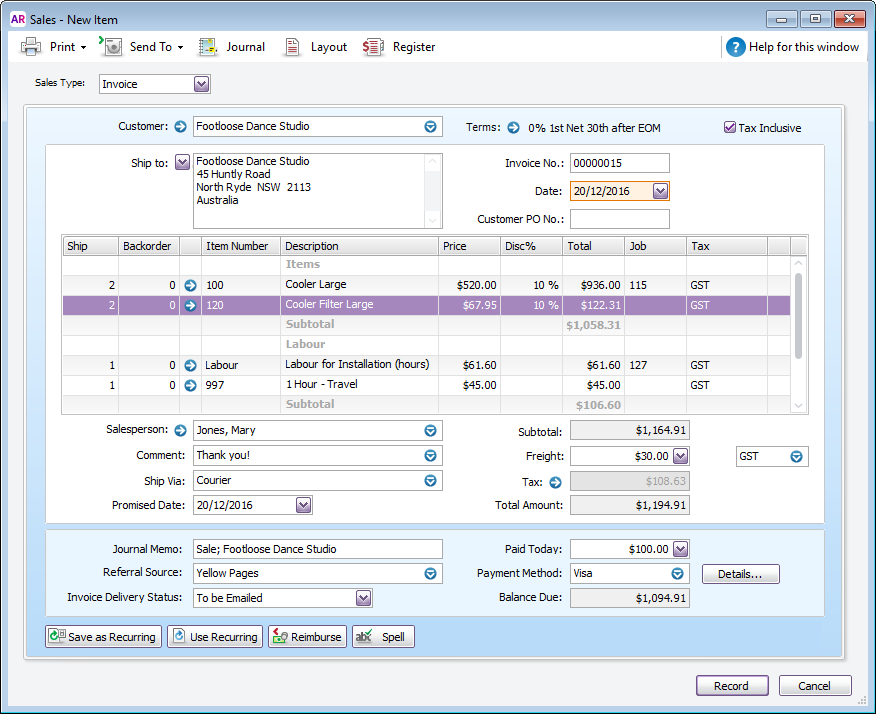The width and height of the screenshot is (876, 714).
Task: Click the Save as Recurring button
Action: click(102, 637)
